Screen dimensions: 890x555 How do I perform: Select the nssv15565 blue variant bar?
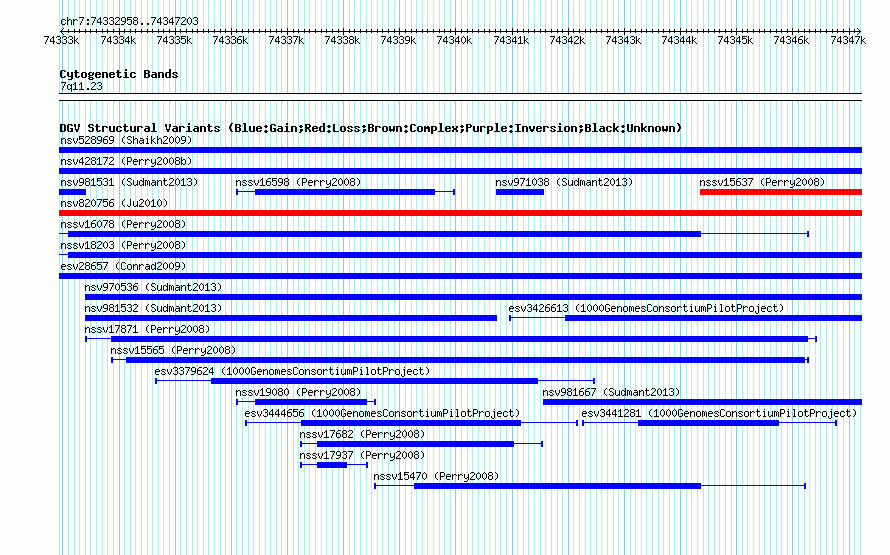tap(460, 360)
